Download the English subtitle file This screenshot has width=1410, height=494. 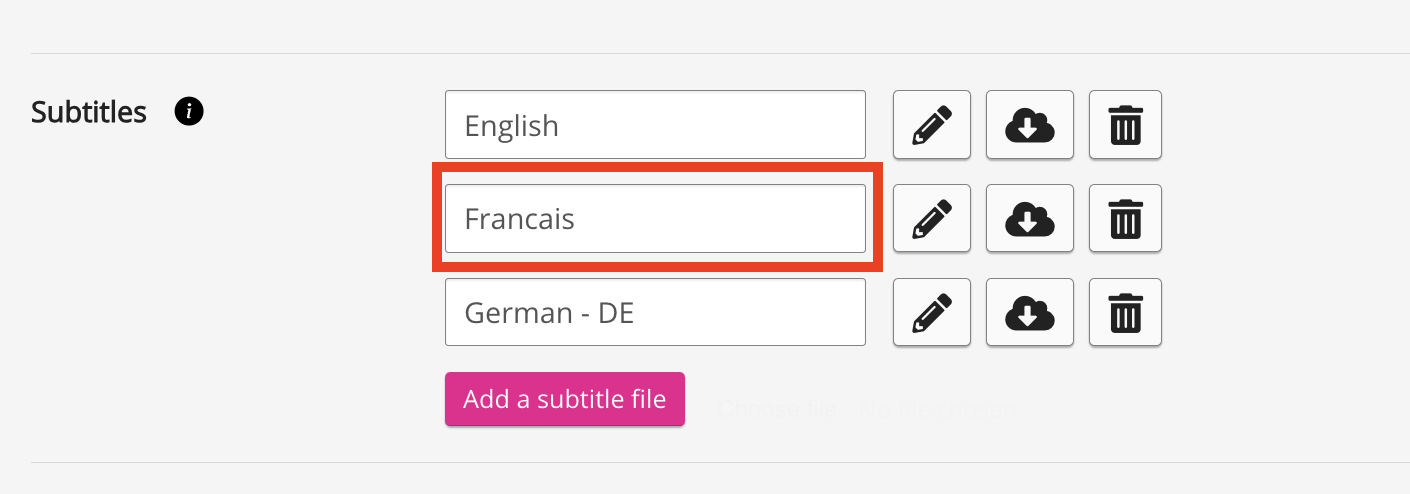pos(1029,125)
